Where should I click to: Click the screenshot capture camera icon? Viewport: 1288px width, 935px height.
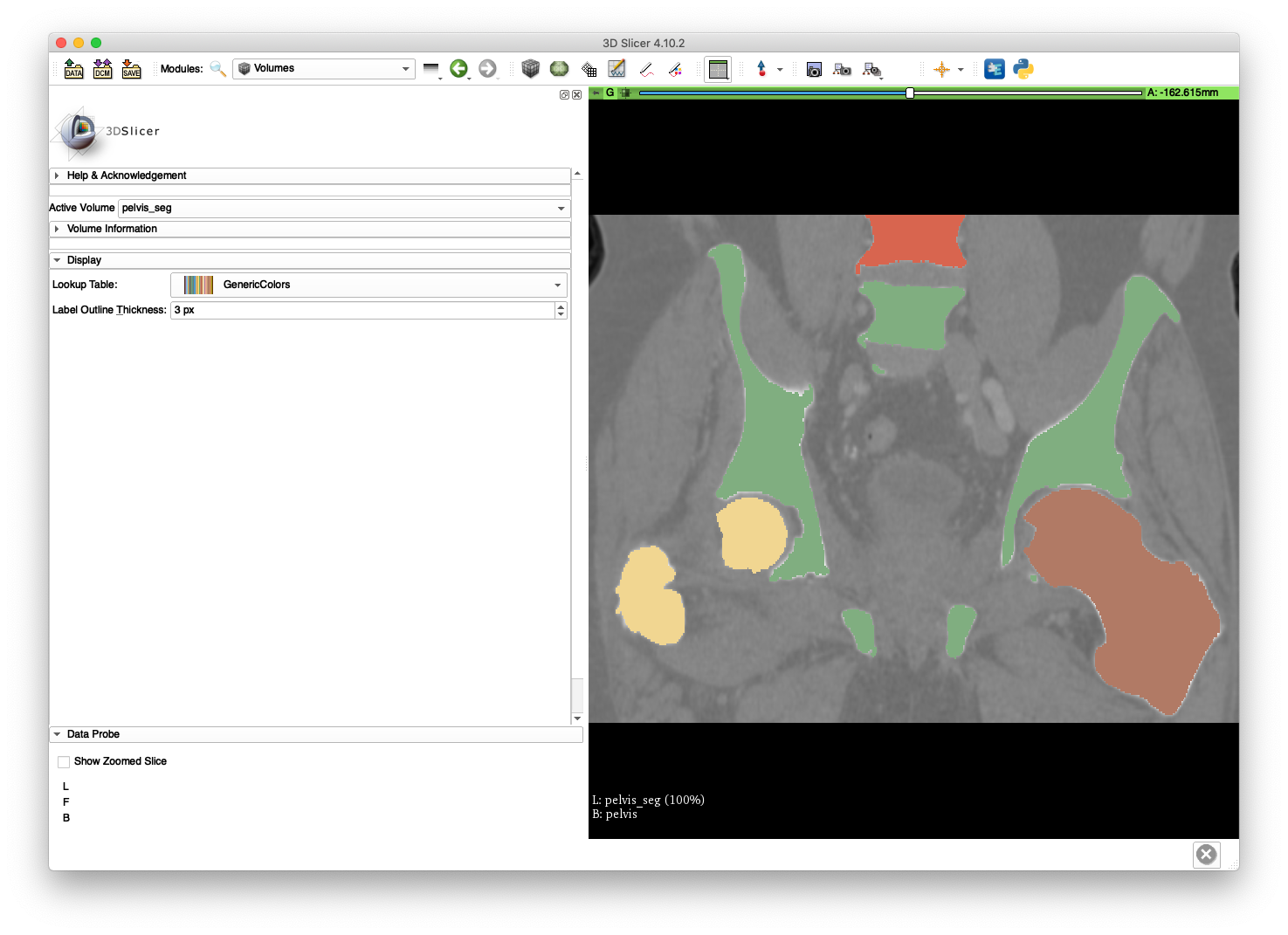tap(814, 69)
